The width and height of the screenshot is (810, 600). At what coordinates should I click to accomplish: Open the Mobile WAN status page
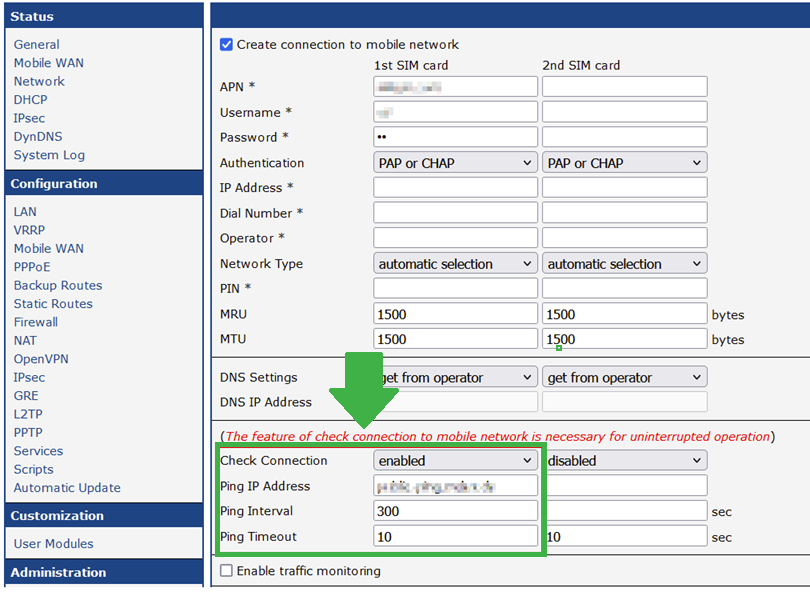[x=48, y=62]
